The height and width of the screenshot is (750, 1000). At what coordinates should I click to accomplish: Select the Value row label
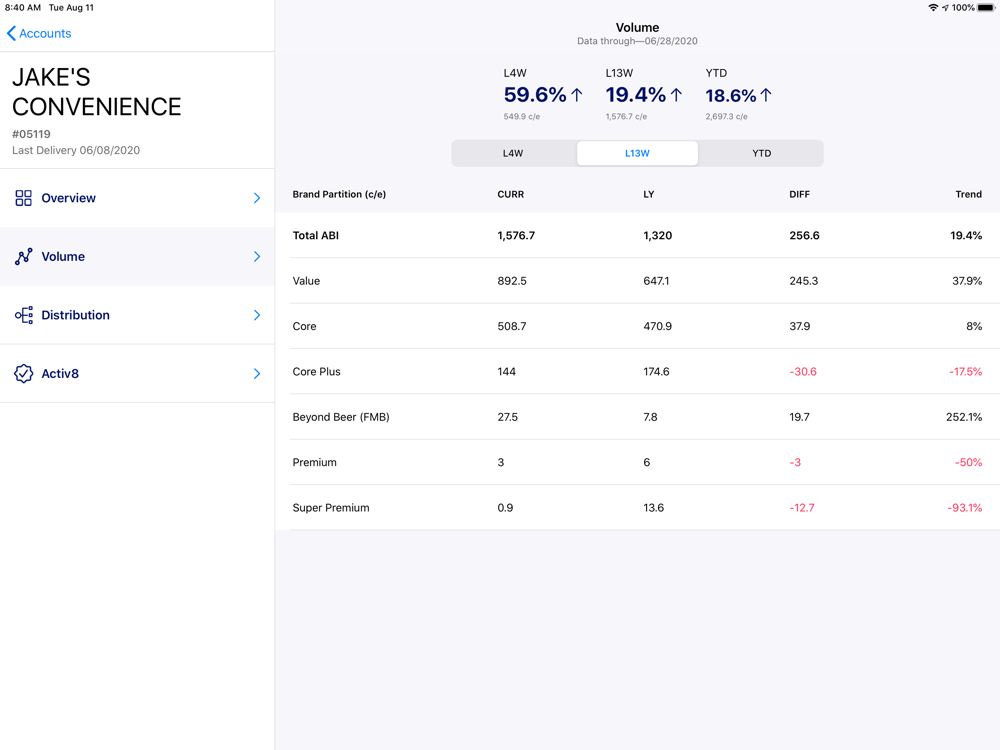point(306,281)
